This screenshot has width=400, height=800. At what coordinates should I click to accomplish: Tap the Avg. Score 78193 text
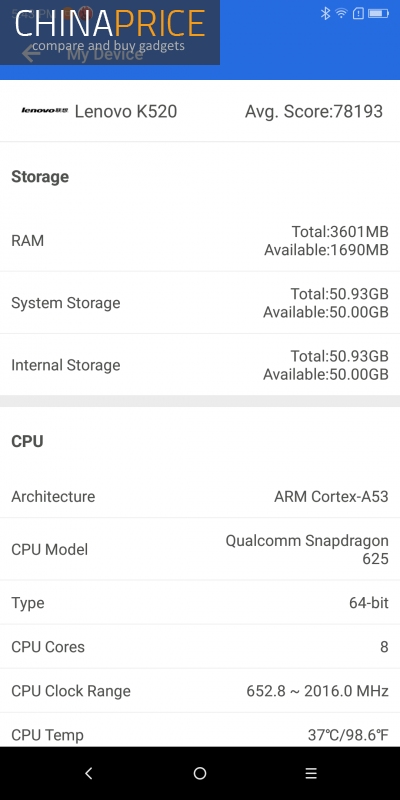(x=314, y=111)
